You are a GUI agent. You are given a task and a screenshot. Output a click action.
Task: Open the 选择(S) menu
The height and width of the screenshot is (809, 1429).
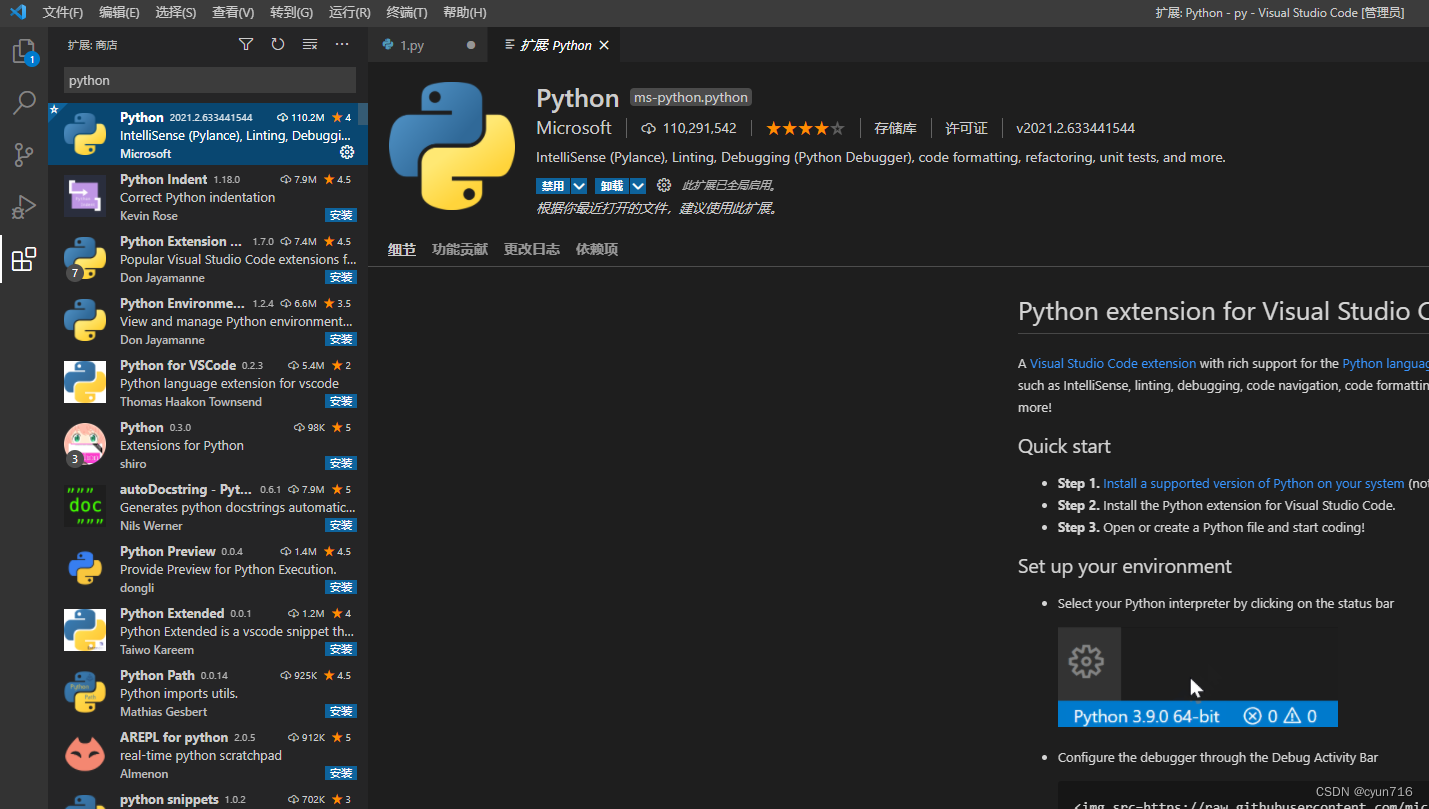[176, 12]
